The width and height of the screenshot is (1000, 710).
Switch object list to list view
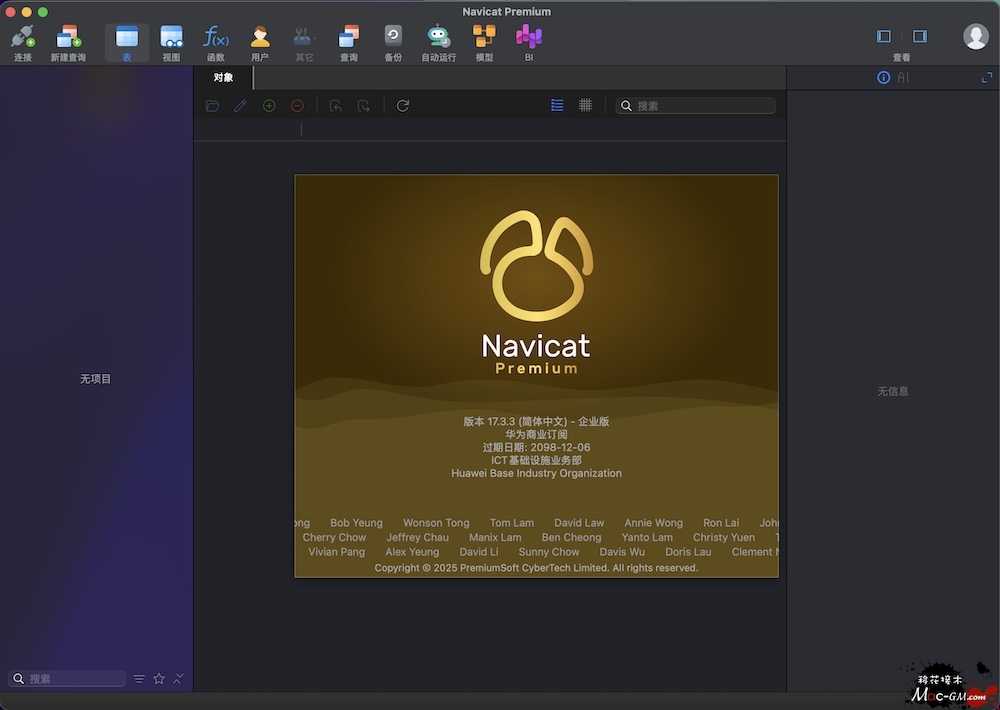(557, 105)
